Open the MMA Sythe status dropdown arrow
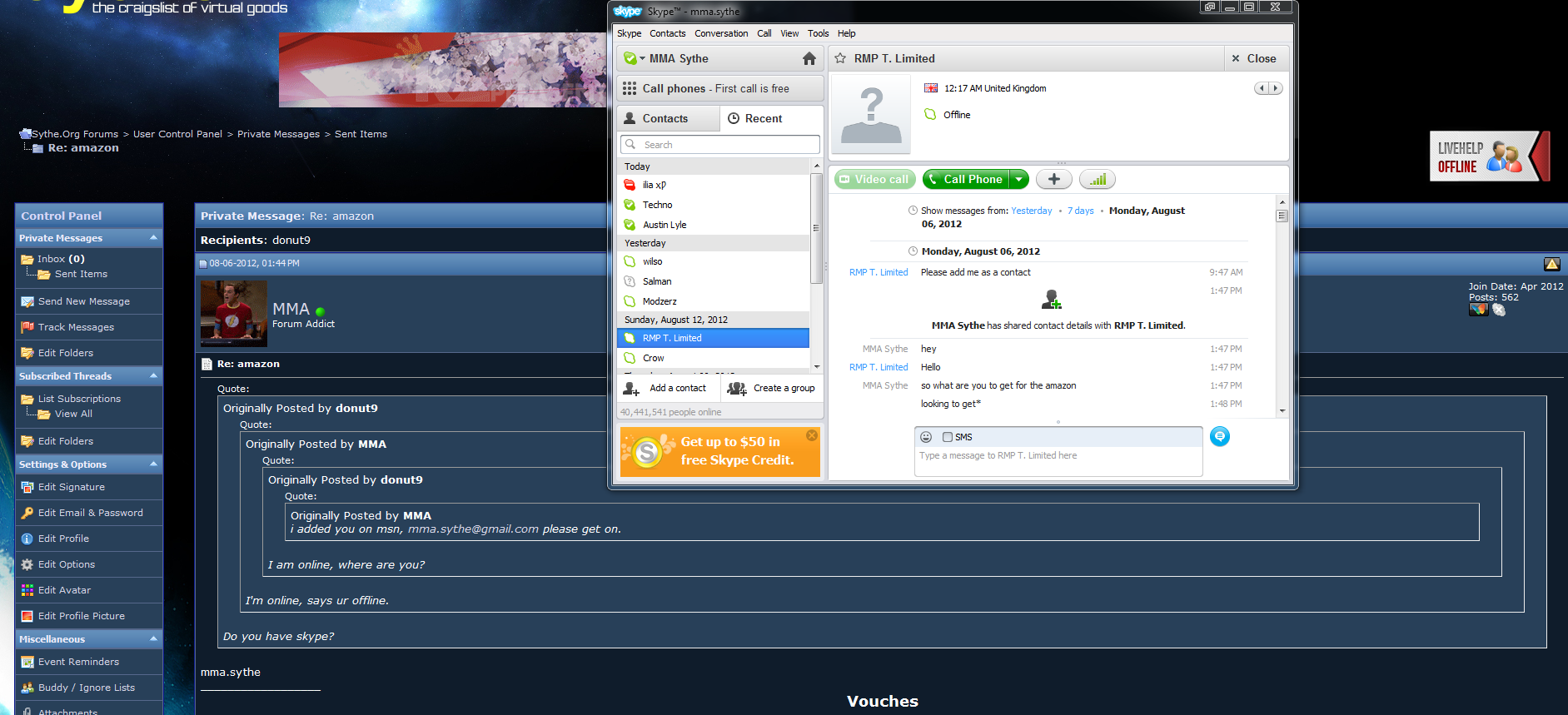Image resolution: width=1568 pixels, height=715 pixels. coord(643,58)
